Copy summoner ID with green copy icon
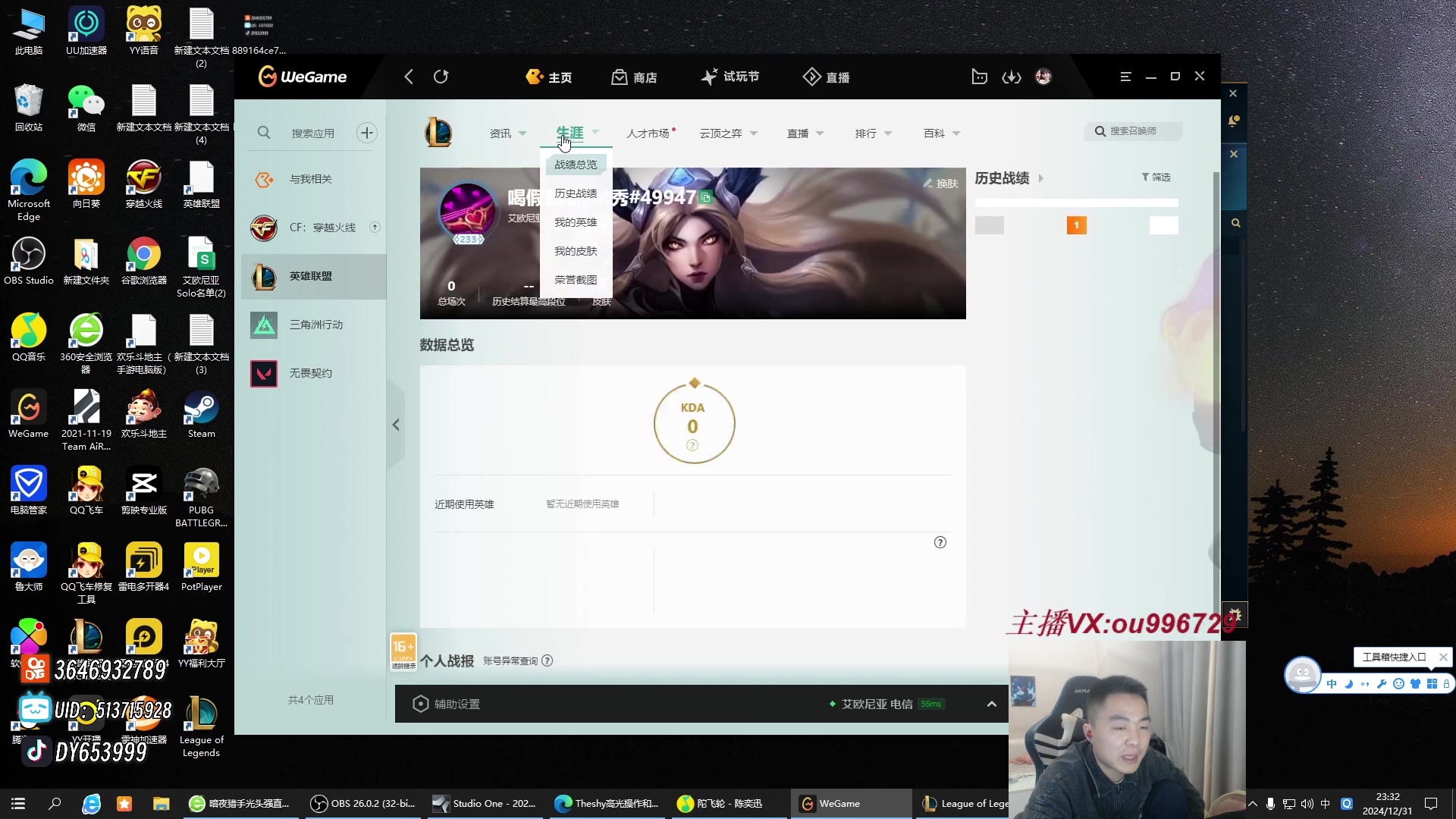1456x819 pixels. 706,197
